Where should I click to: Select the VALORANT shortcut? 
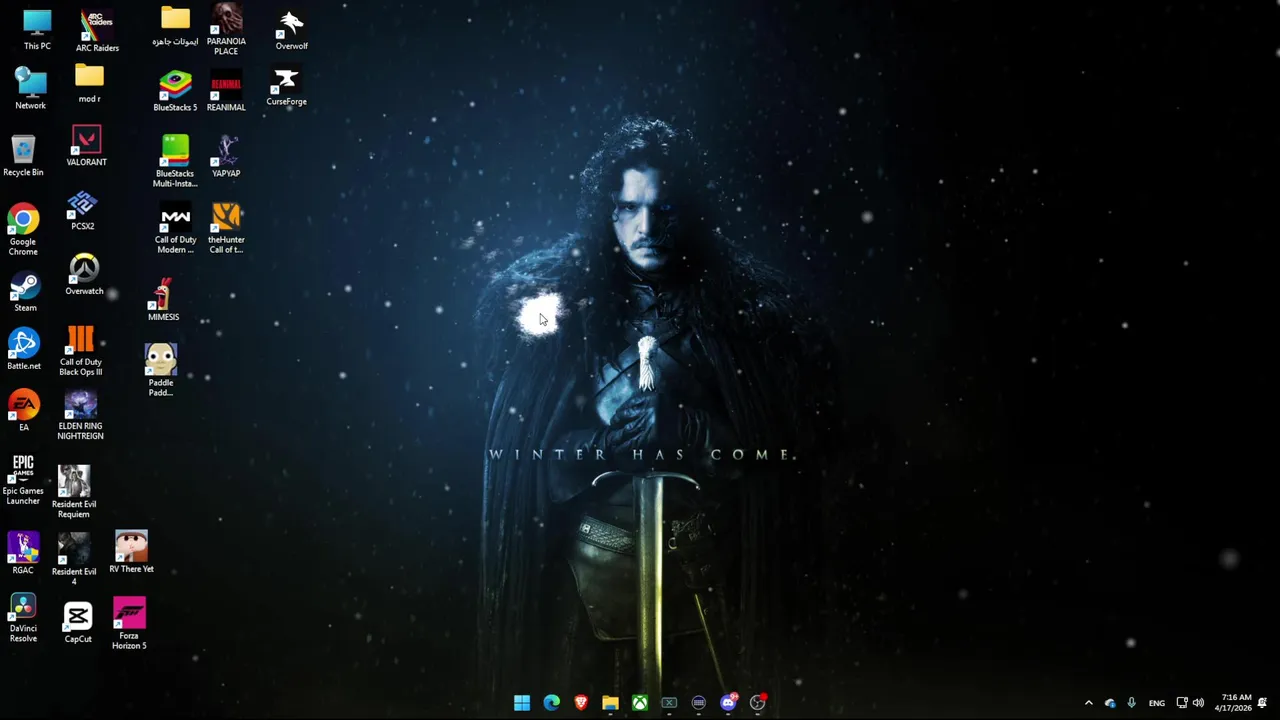click(86, 146)
